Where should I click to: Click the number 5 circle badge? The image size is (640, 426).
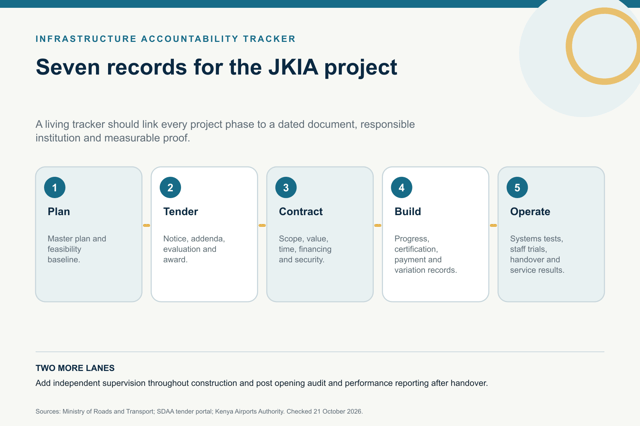[x=517, y=187]
